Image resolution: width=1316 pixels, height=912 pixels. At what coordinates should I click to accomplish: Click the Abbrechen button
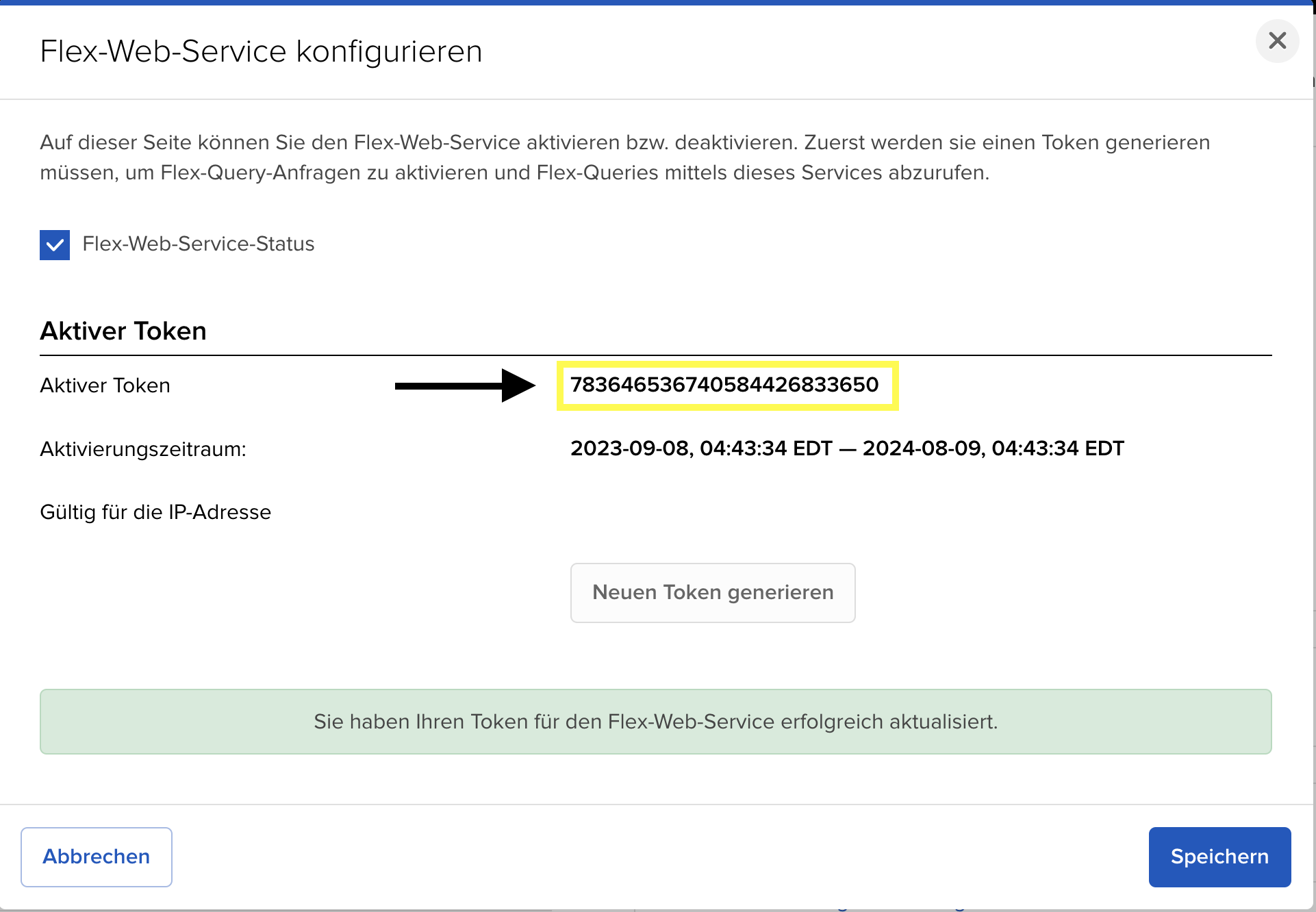[97, 857]
